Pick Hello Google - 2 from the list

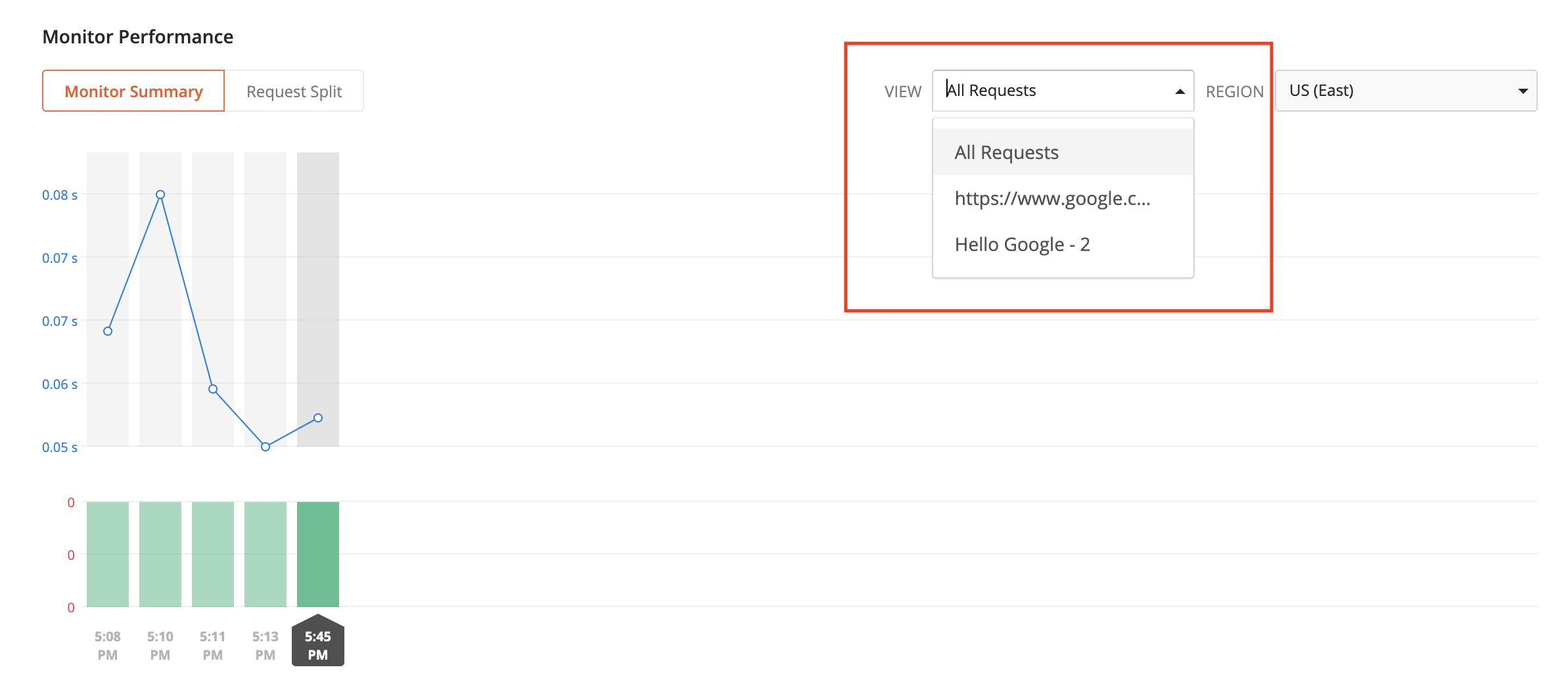1023,244
